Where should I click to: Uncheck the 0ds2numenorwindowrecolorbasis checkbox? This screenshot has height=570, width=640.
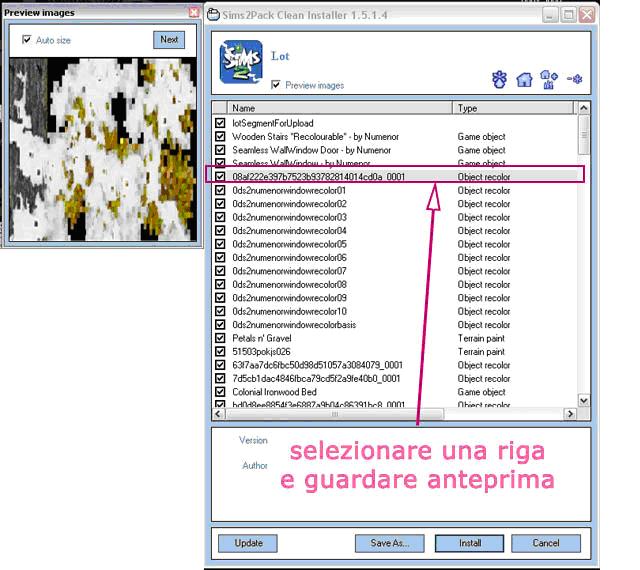pos(220,325)
